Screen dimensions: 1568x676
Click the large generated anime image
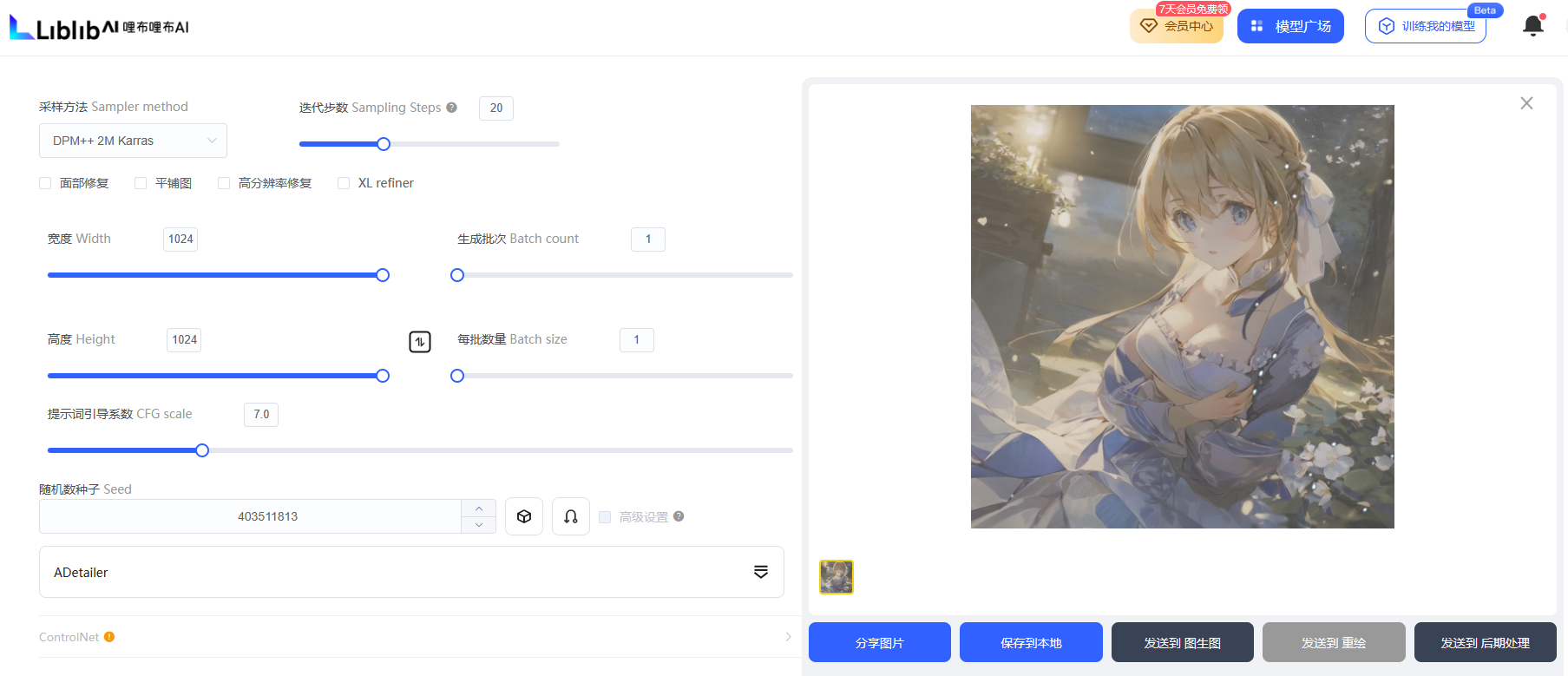(1183, 317)
